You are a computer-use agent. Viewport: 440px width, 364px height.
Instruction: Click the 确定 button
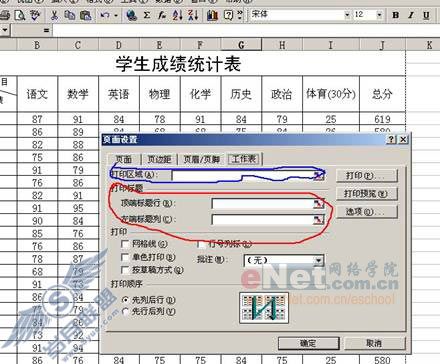(x=308, y=343)
